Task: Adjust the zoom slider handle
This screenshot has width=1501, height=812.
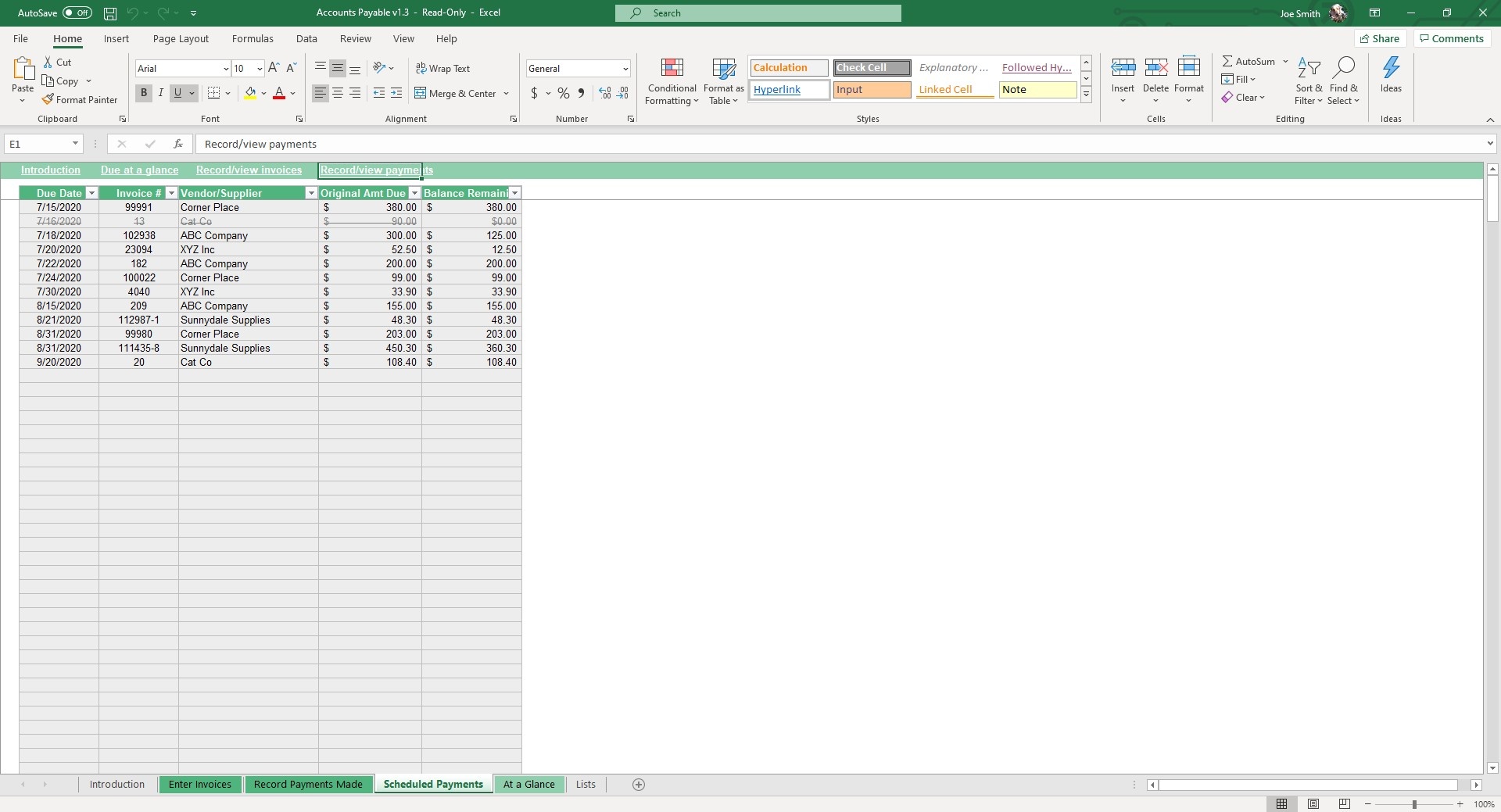Action: click(x=1414, y=804)
